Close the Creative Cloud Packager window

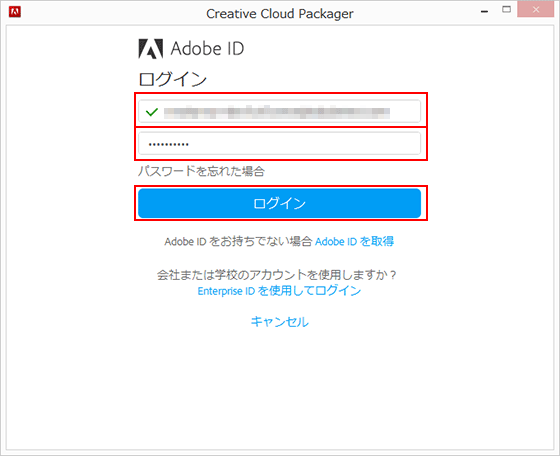click(536, 10)
